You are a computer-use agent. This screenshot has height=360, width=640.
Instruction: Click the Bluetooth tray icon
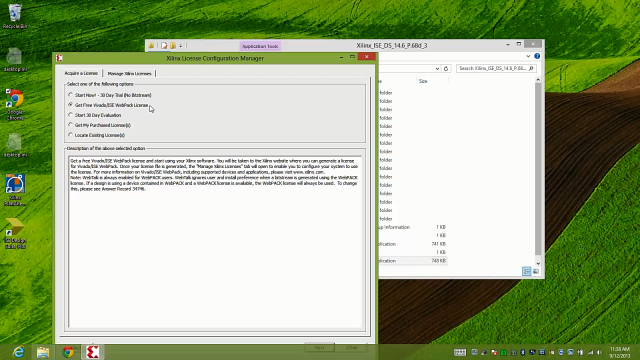(x=522, y=352)
